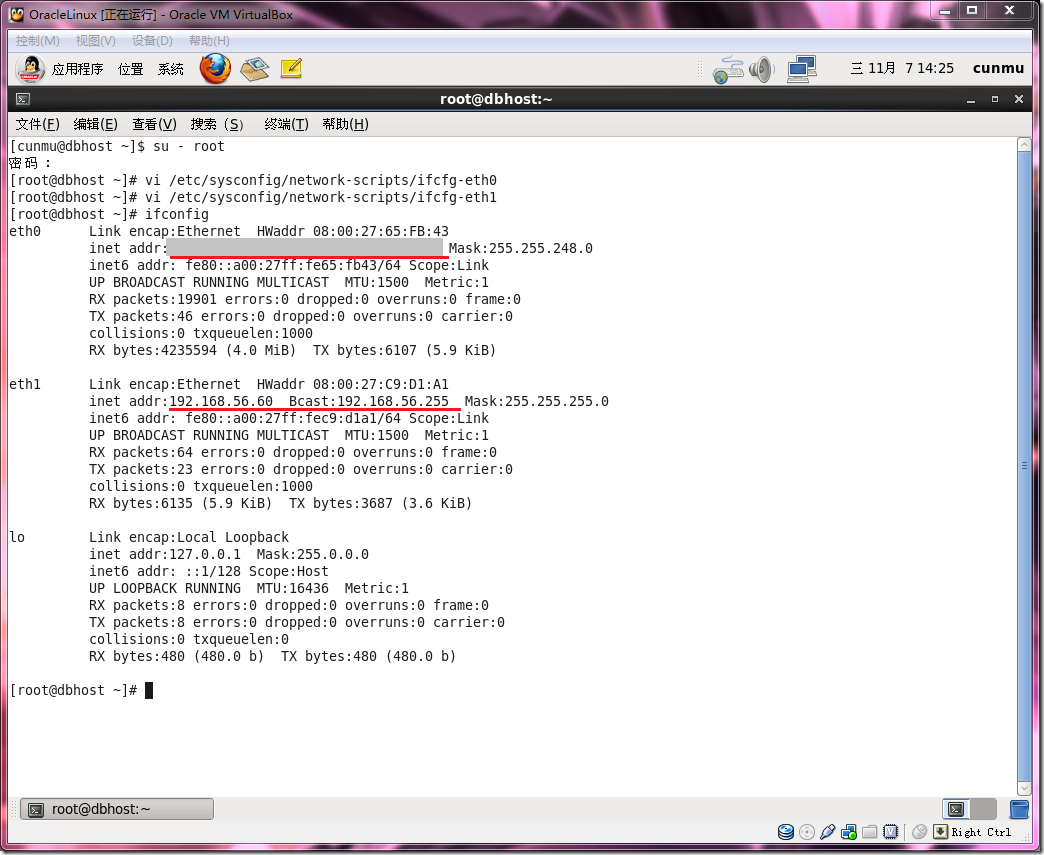Click VirtualBox keyboard capture arrow icon
This screenshot has height=855, width=1044.
coord(940,832)
